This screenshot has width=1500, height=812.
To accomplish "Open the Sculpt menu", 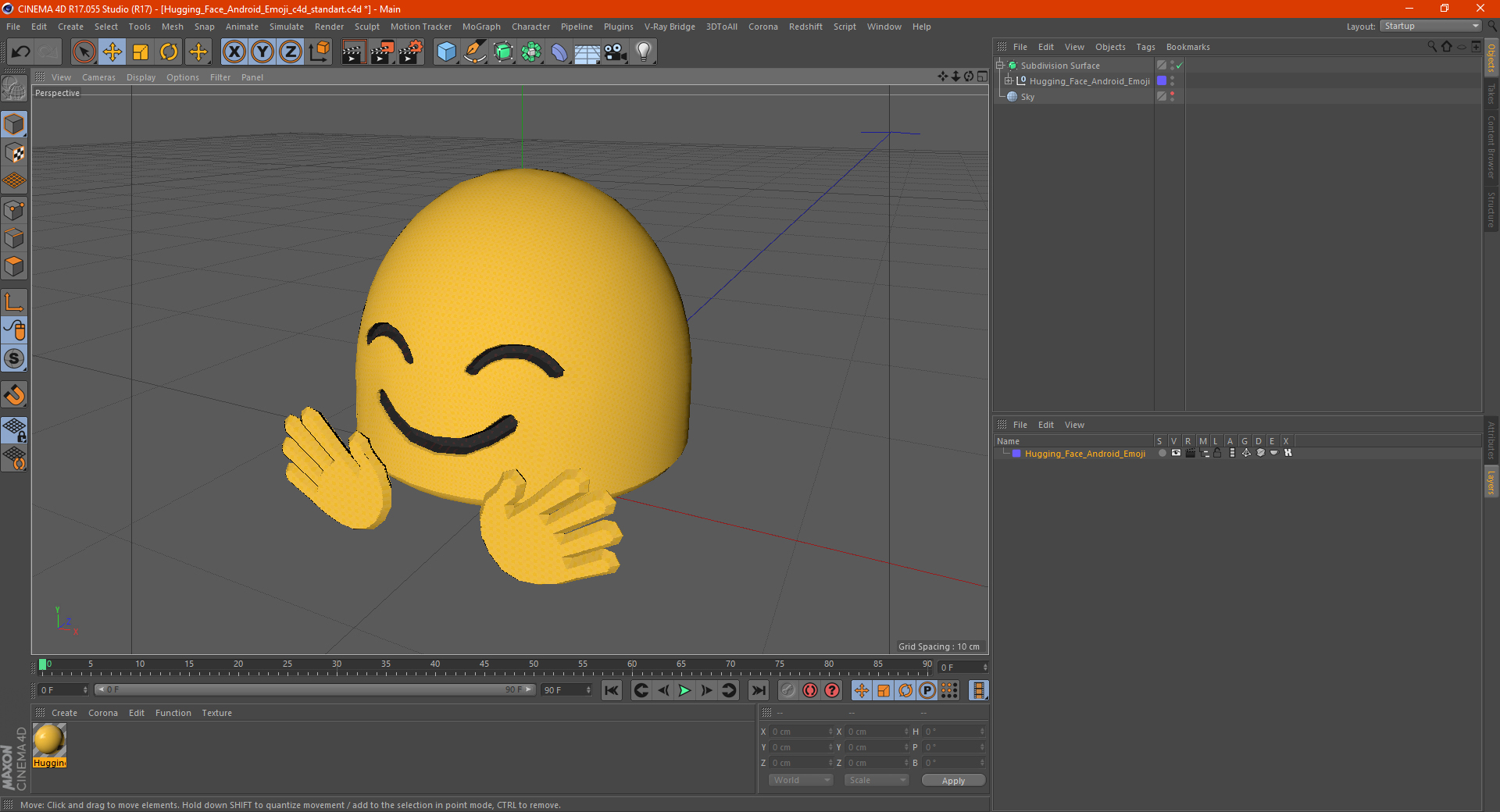I will point(366,27).
